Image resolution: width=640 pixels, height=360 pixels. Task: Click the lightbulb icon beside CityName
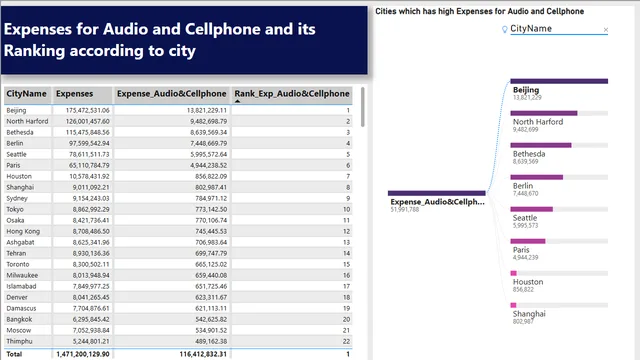[504, 29]
